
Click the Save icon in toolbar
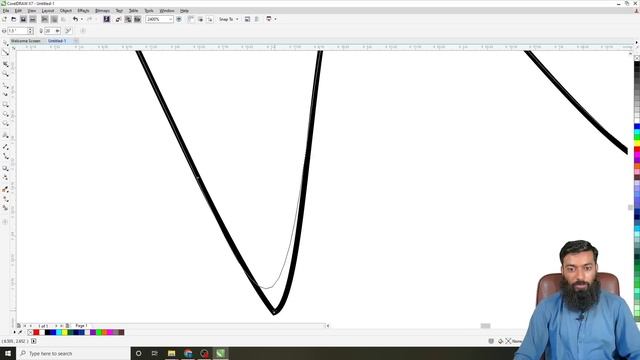pos(23,19)
